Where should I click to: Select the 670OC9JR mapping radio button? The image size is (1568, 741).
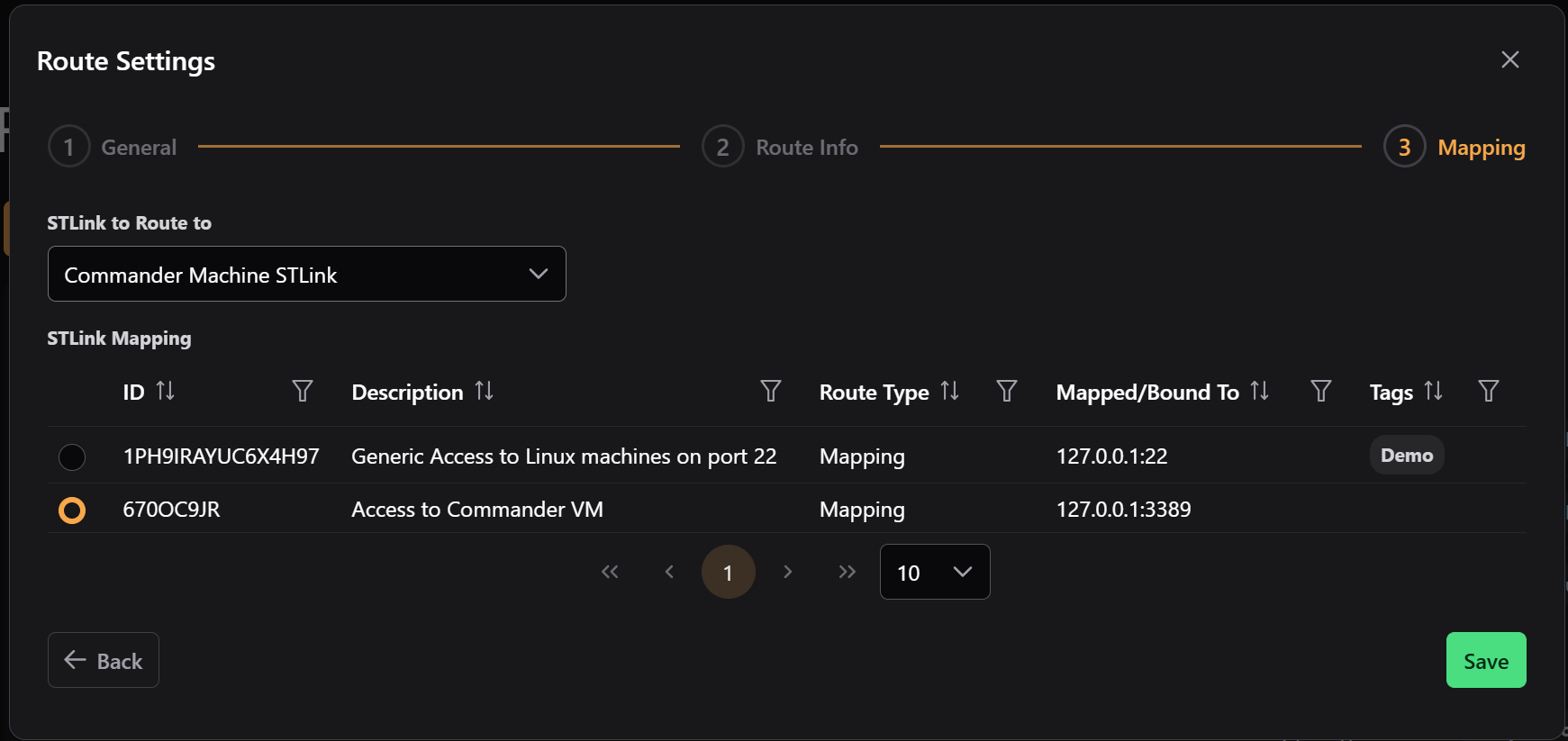click(72, 511)
